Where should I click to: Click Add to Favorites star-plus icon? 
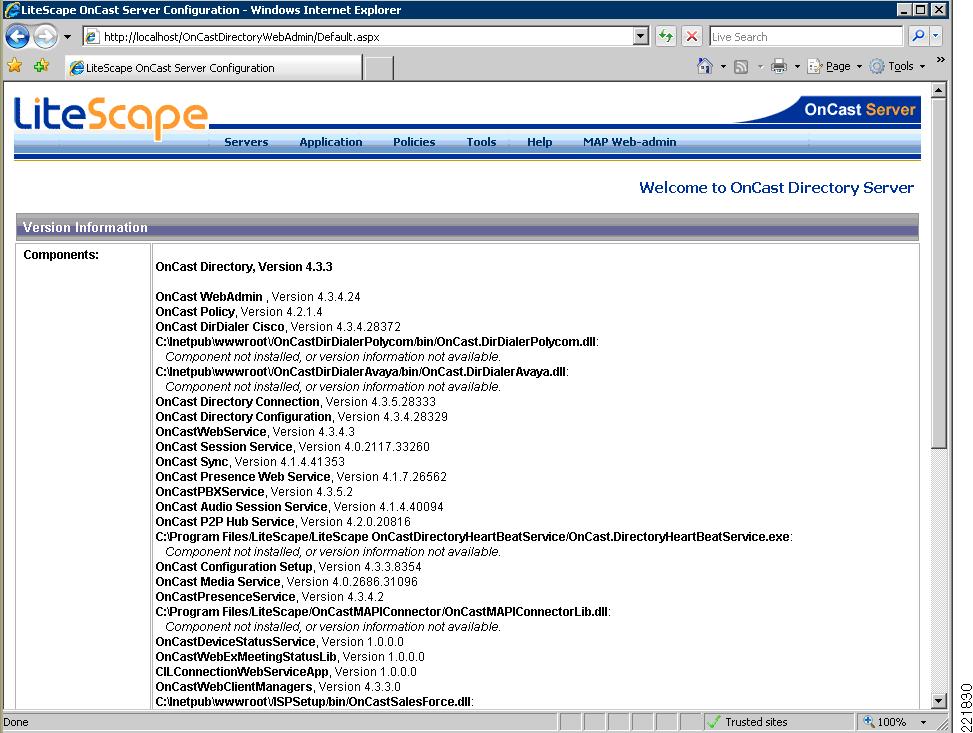pos(42,66)
